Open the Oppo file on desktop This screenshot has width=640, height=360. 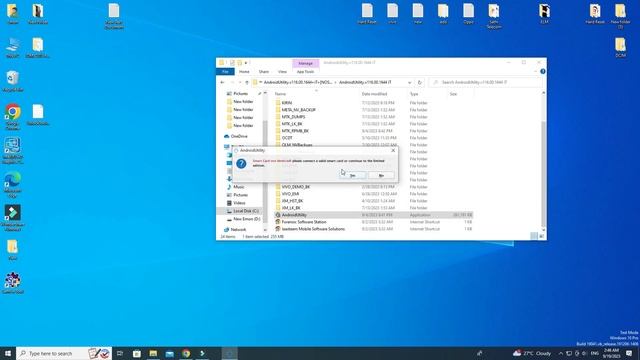468,13
